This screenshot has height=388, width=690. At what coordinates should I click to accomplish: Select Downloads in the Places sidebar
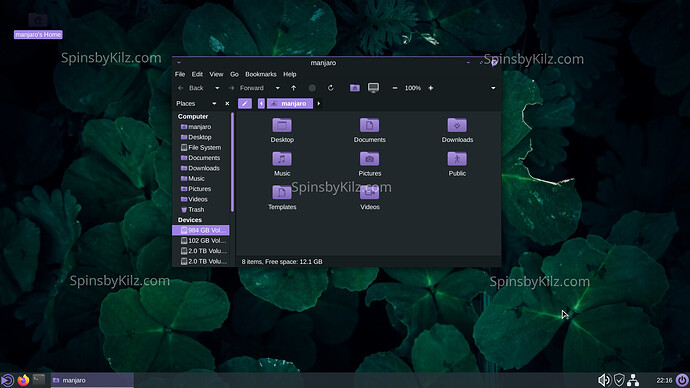click(x=201, y=168)
